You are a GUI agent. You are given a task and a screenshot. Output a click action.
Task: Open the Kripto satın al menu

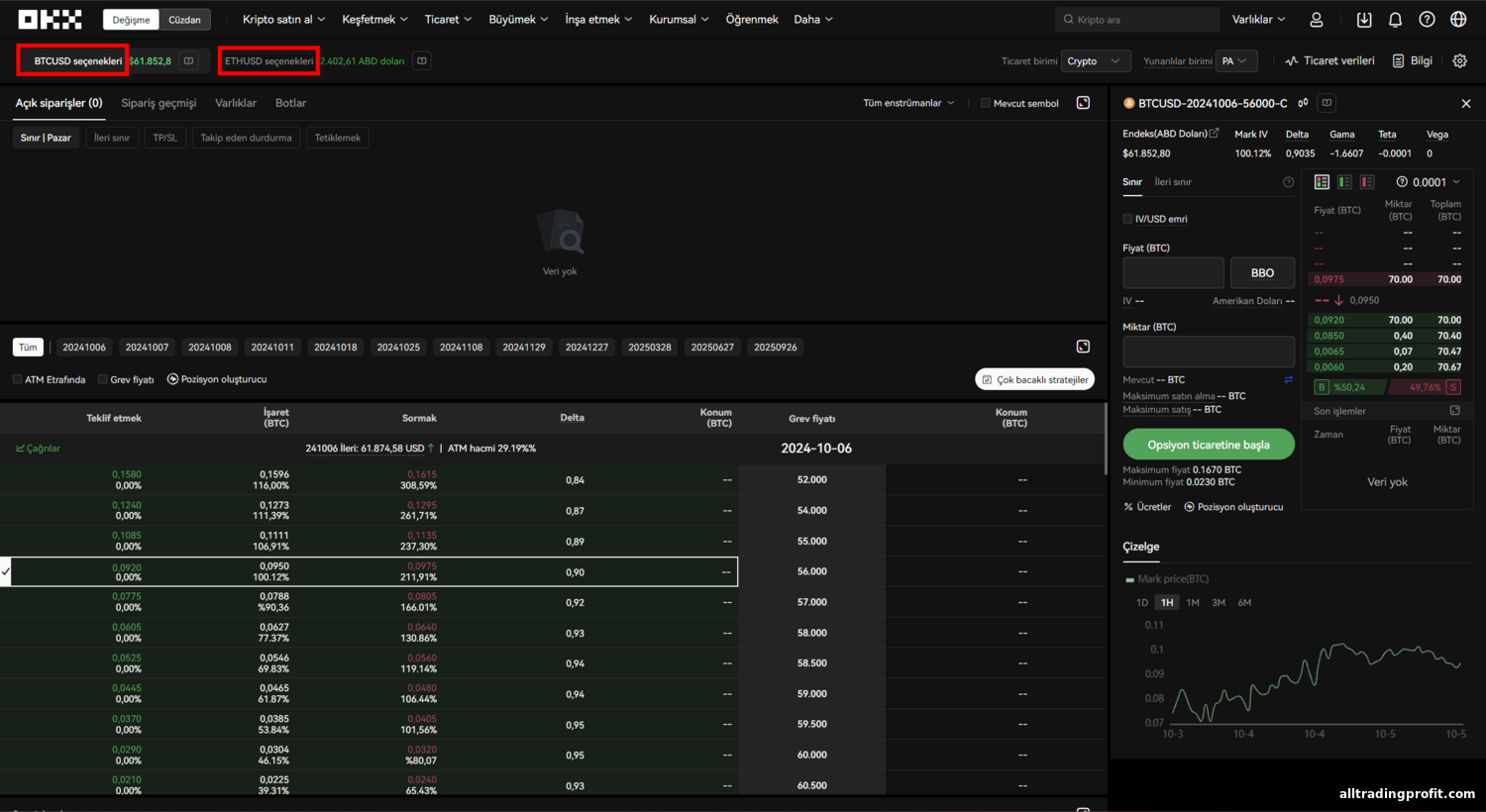point(283,19)
